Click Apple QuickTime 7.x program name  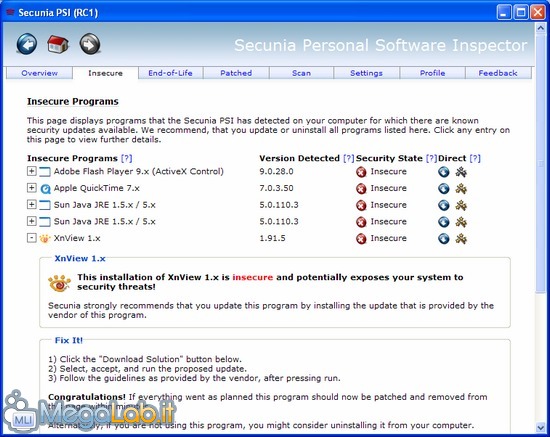(x=96, y=188)
